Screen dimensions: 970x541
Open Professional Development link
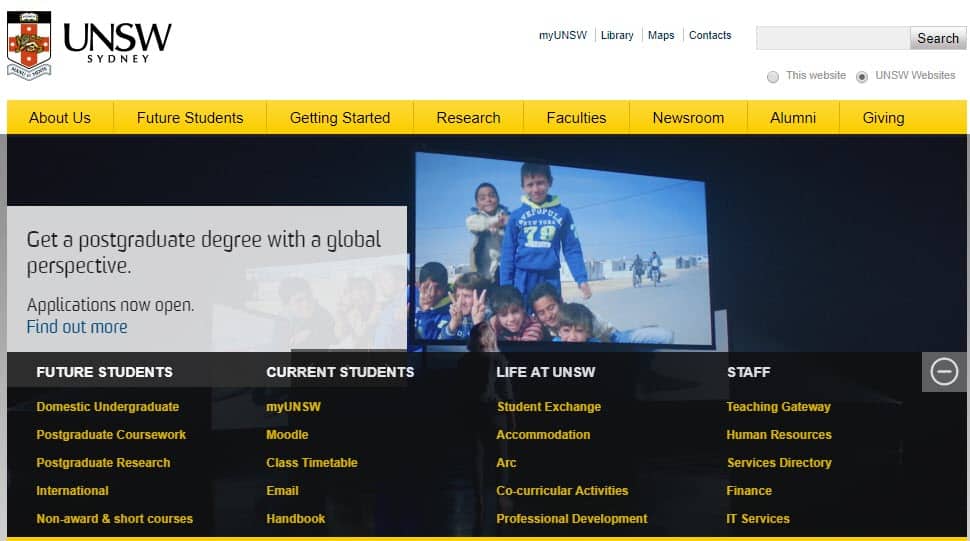[x=572, y=519]
